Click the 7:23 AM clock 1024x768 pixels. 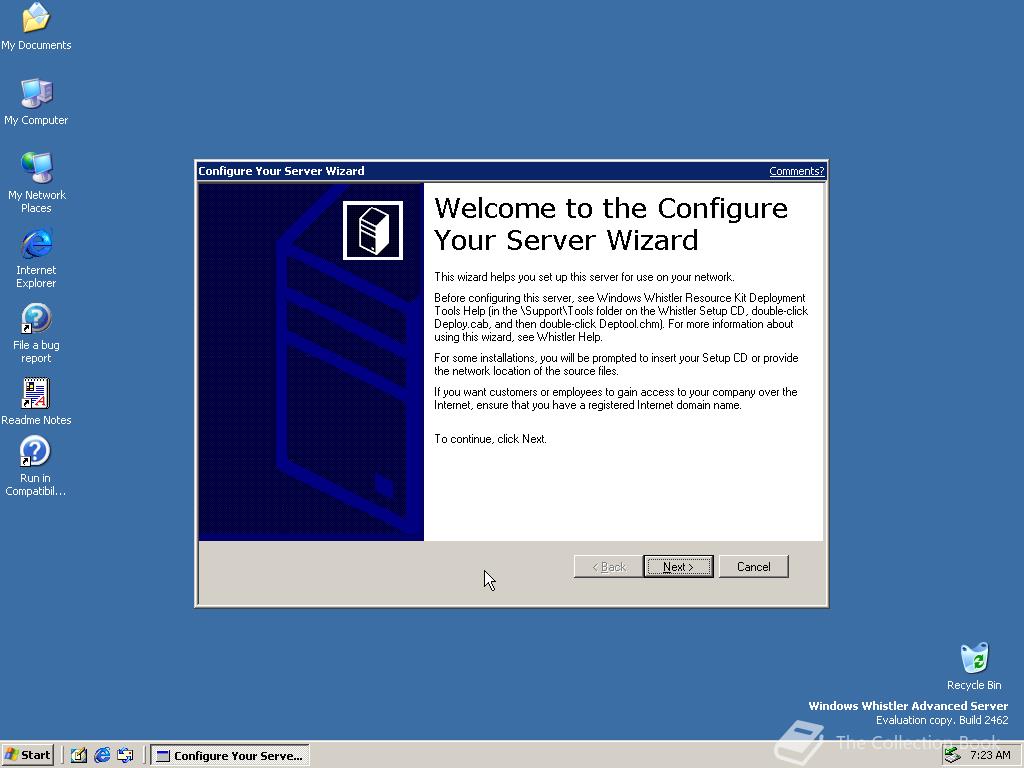coord(990,755)
